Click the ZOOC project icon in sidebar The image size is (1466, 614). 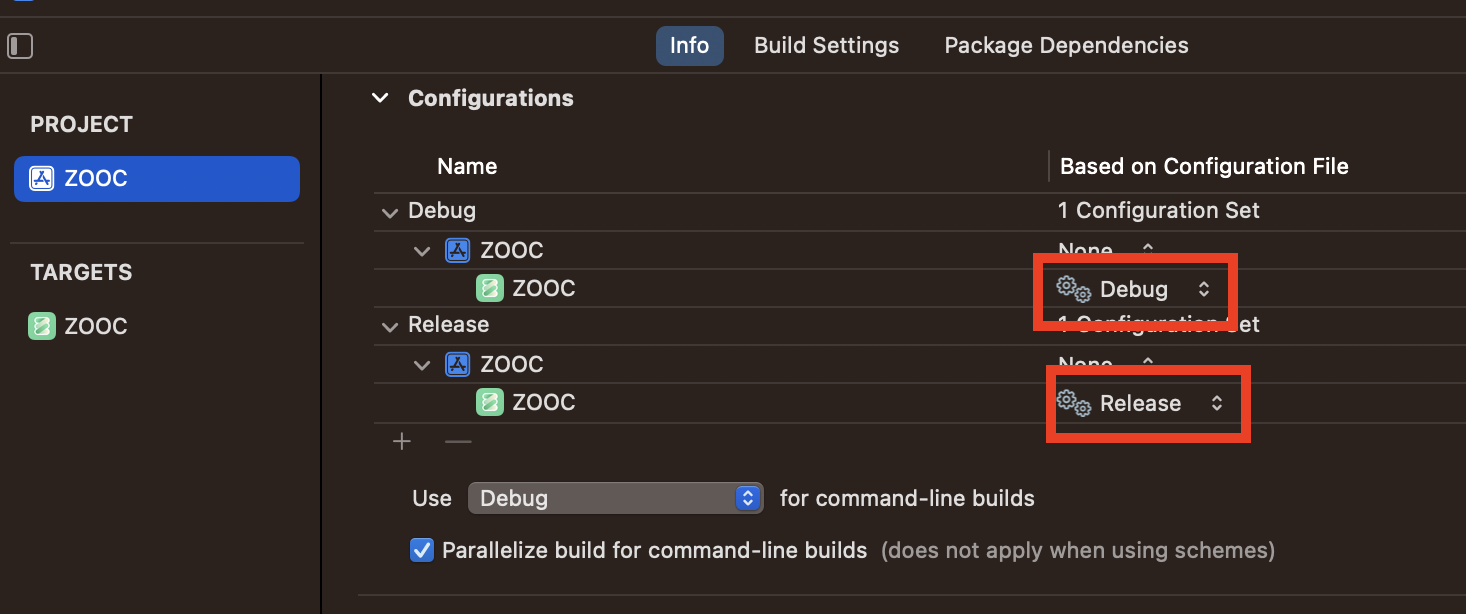click(42, 179)
